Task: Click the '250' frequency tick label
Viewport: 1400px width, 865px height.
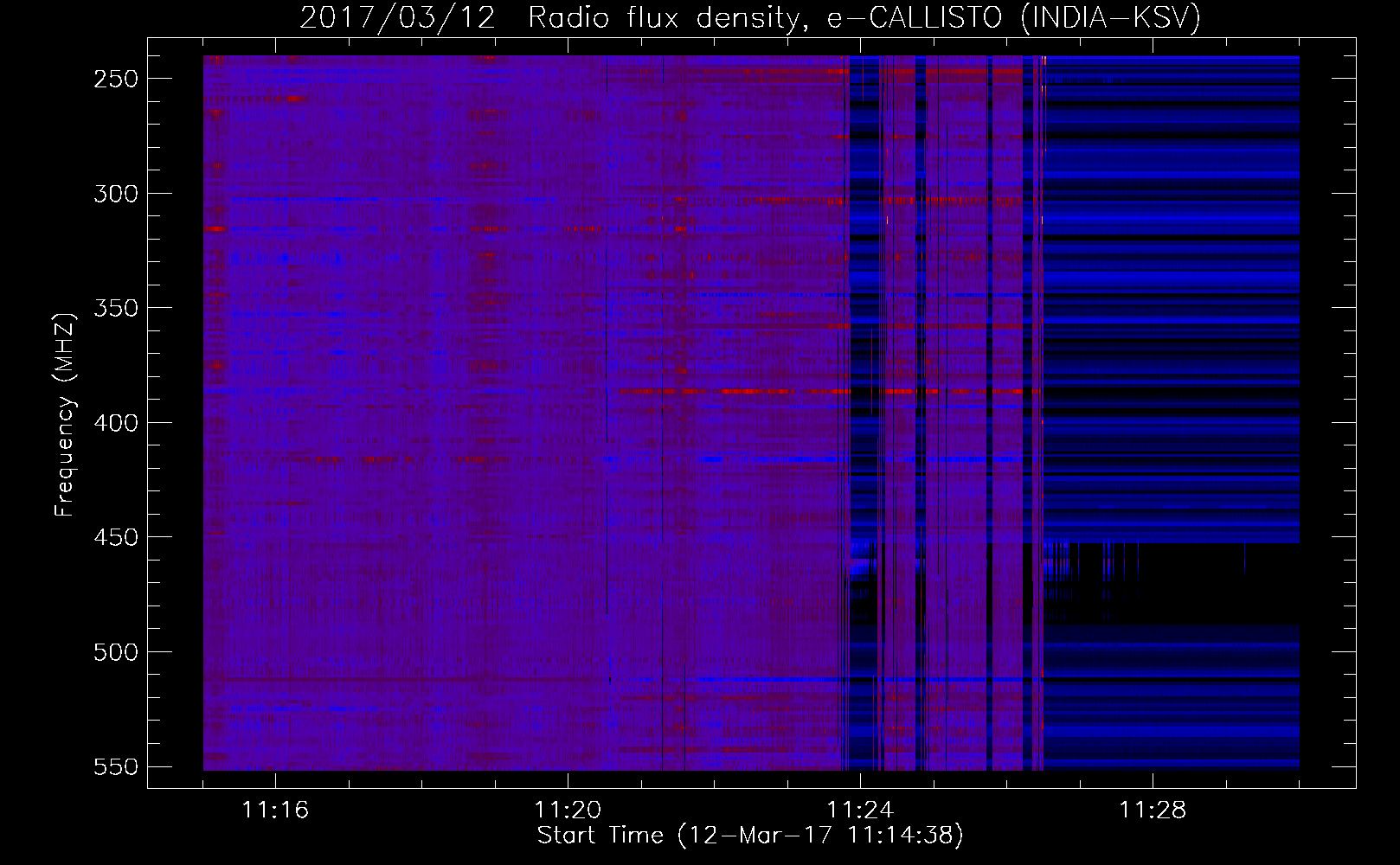Action: pos(116,79)
